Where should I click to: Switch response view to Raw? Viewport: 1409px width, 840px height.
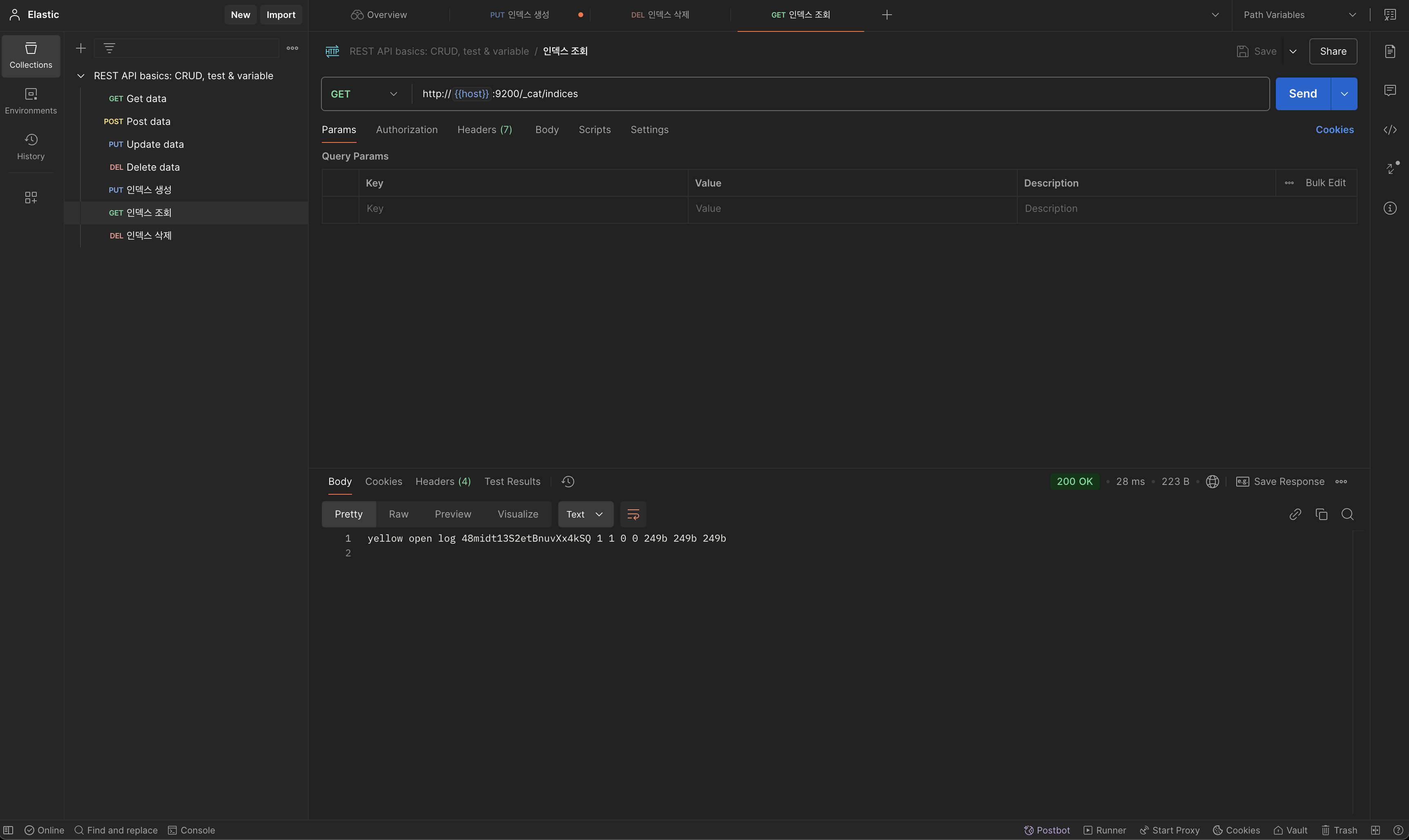click(x=398, y=514)
